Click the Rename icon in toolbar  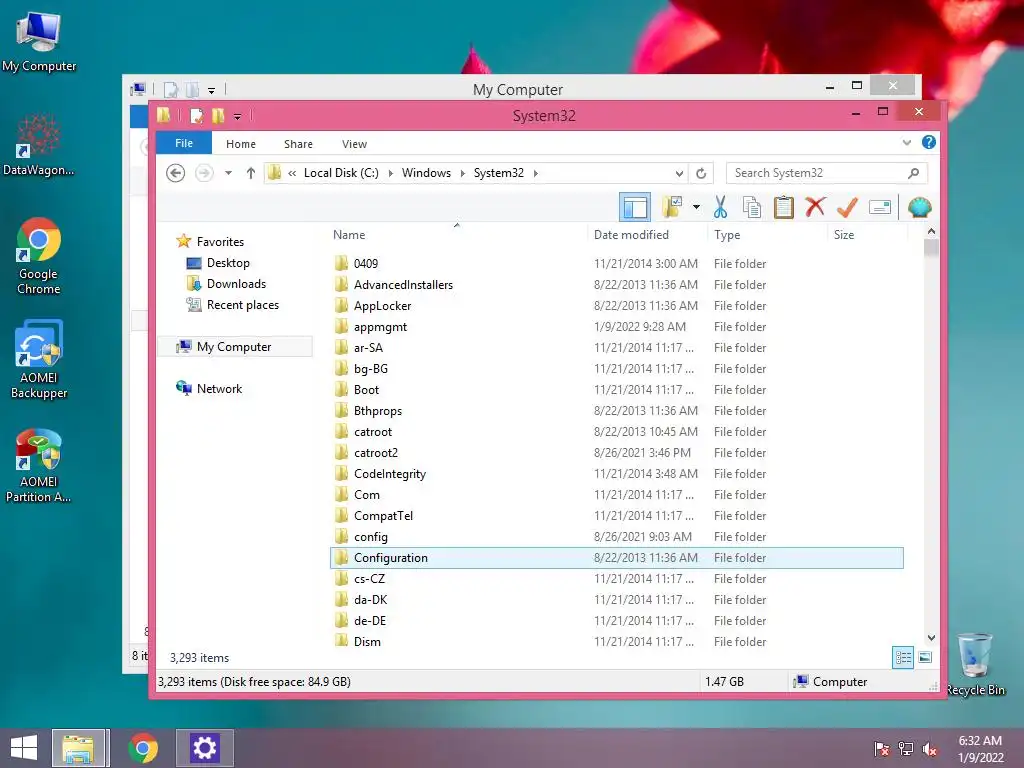(880, 208)
